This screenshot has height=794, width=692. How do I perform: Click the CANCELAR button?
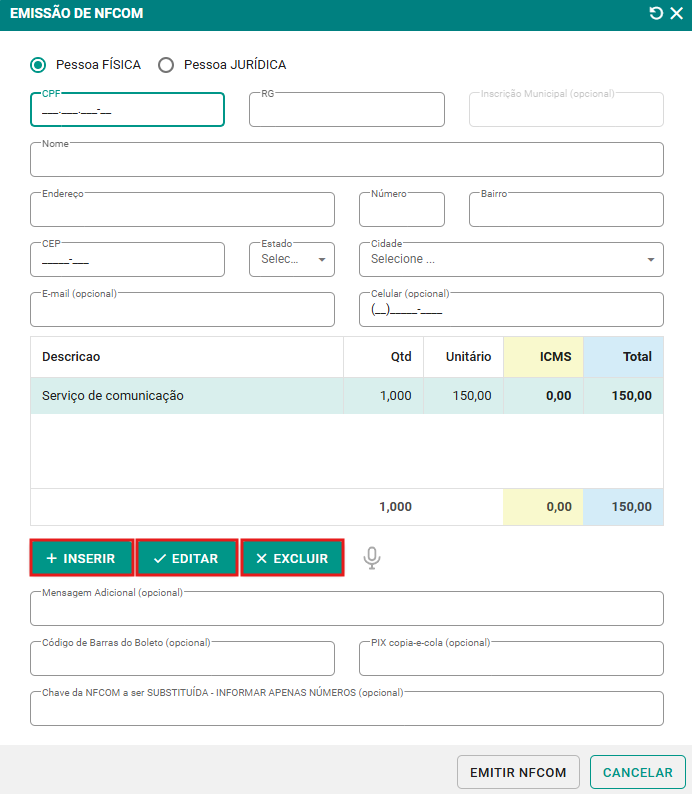click(637, 772)
